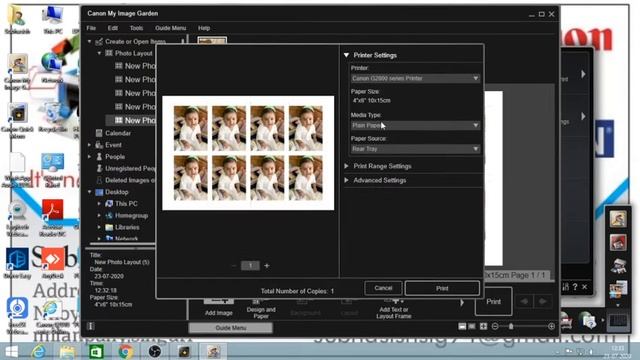Click the toolbar scroll right arrow
Viewport: 640px width, 360px height.
pos(462,302)
